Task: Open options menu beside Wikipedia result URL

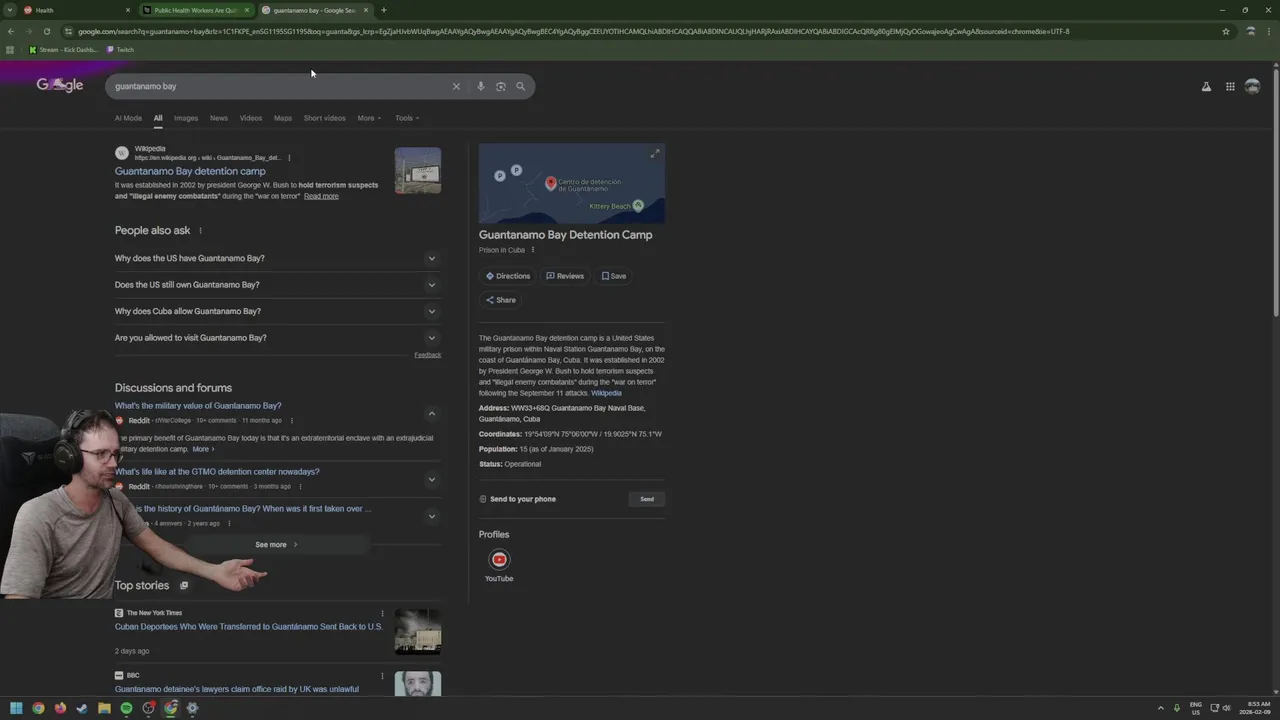Action: point(289,157)
